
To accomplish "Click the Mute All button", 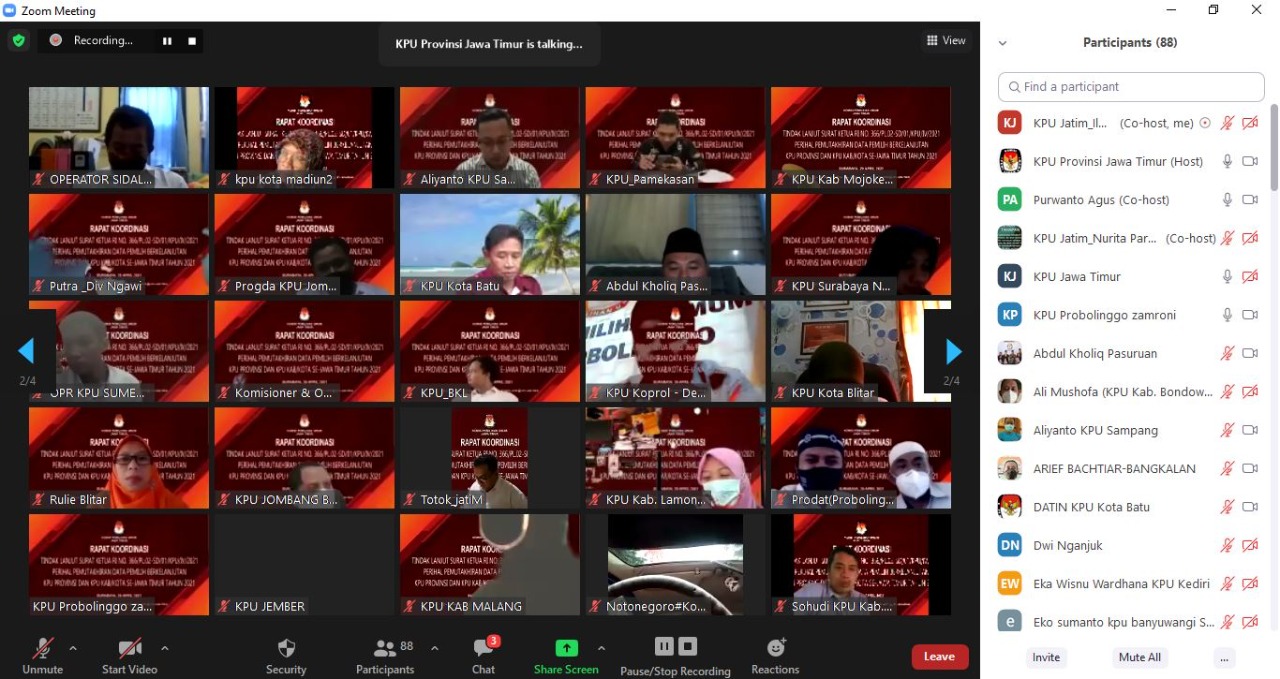I will pyautogui.click(x=1139, y=657).
